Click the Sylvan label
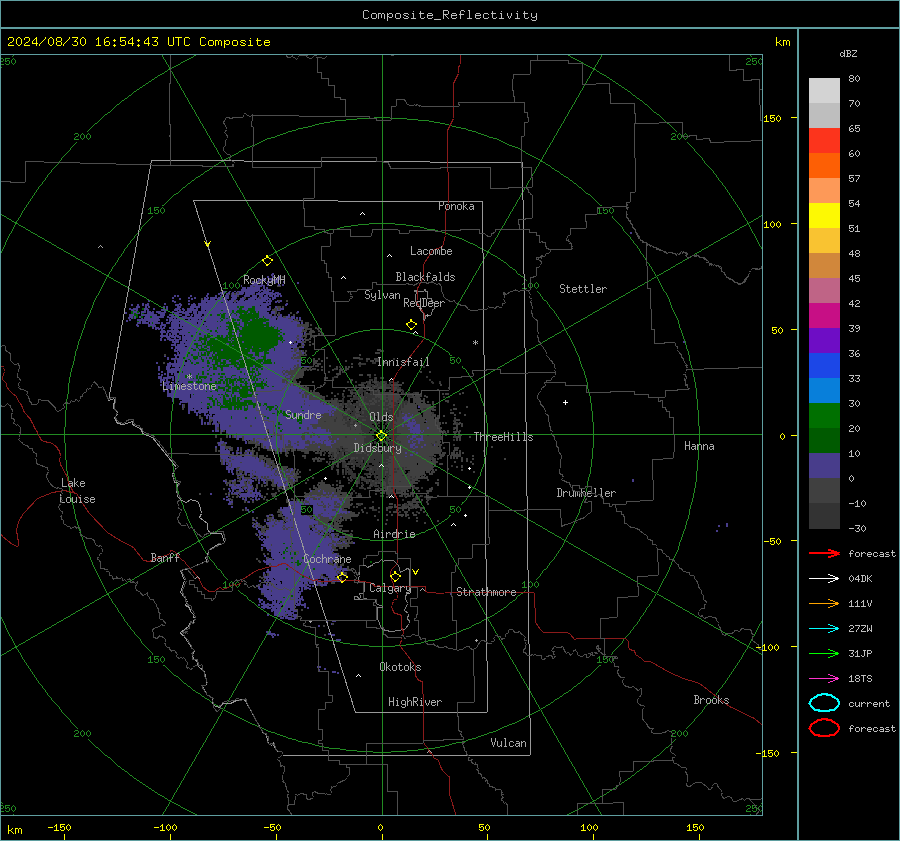This screenshot has width=900, height=841. [x=382, y=295]
